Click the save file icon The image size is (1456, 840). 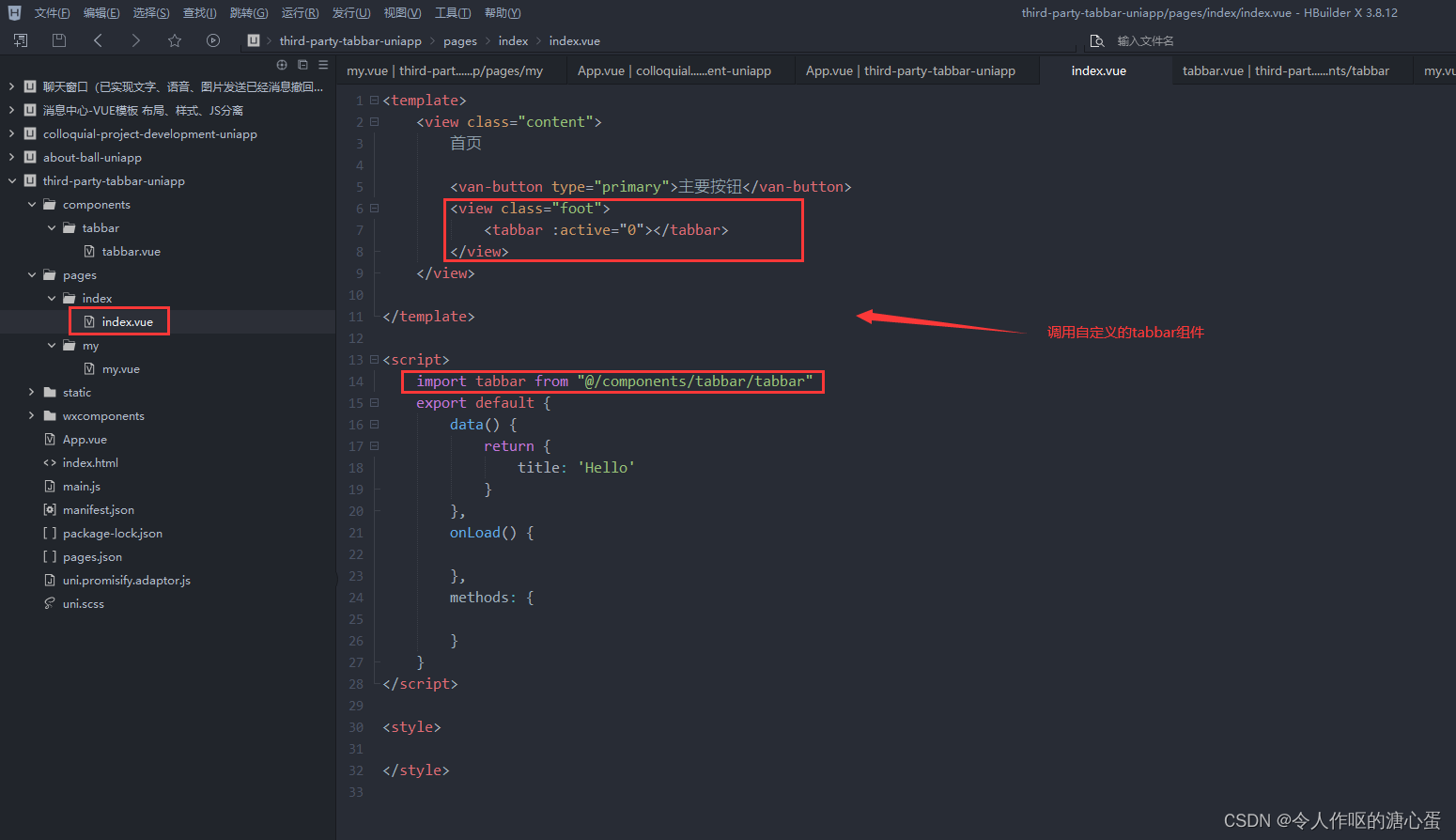point(59,40)
